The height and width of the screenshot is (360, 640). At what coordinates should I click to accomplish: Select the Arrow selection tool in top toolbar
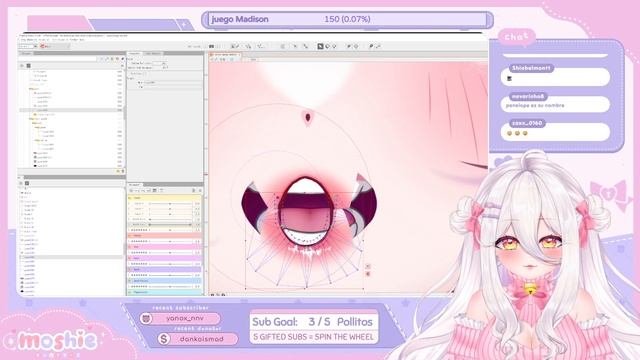pos(320,47)
